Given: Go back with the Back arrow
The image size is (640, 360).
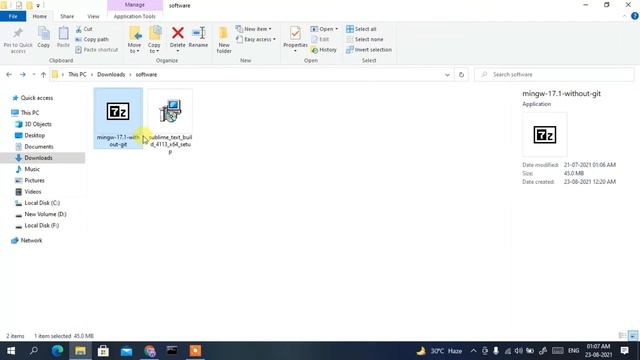Looking at the screenshot, I should 9,75.
